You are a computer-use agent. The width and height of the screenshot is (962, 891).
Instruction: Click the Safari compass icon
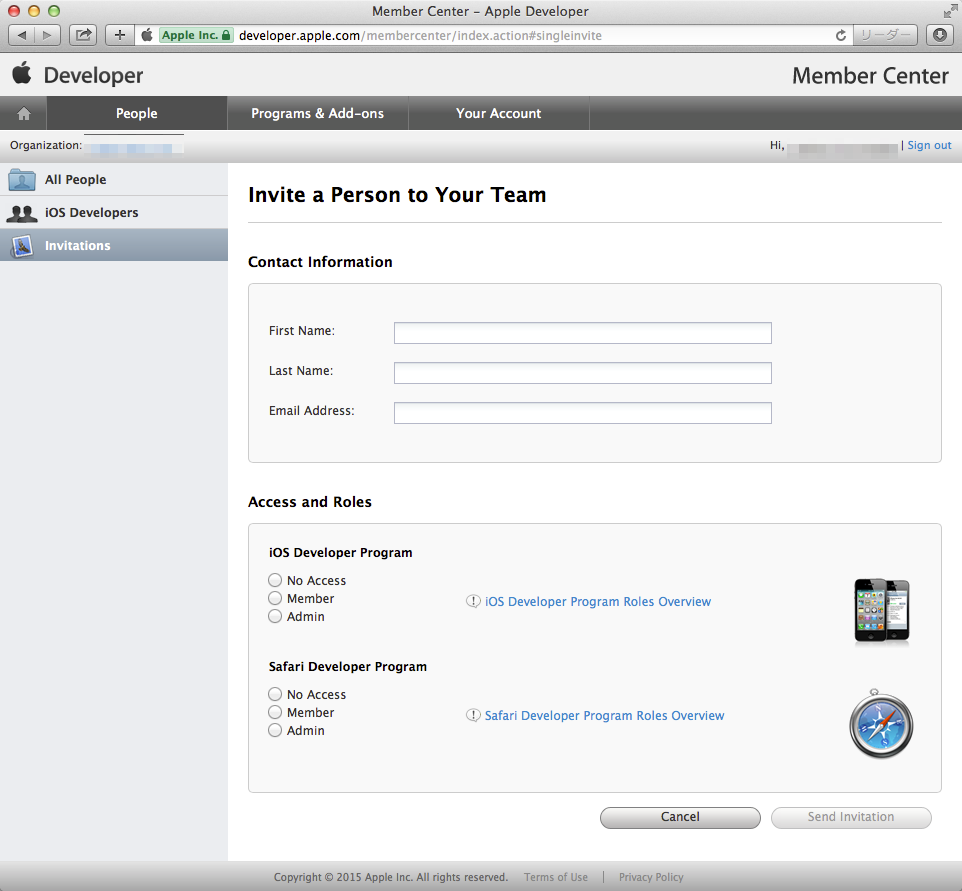point(880,723)
